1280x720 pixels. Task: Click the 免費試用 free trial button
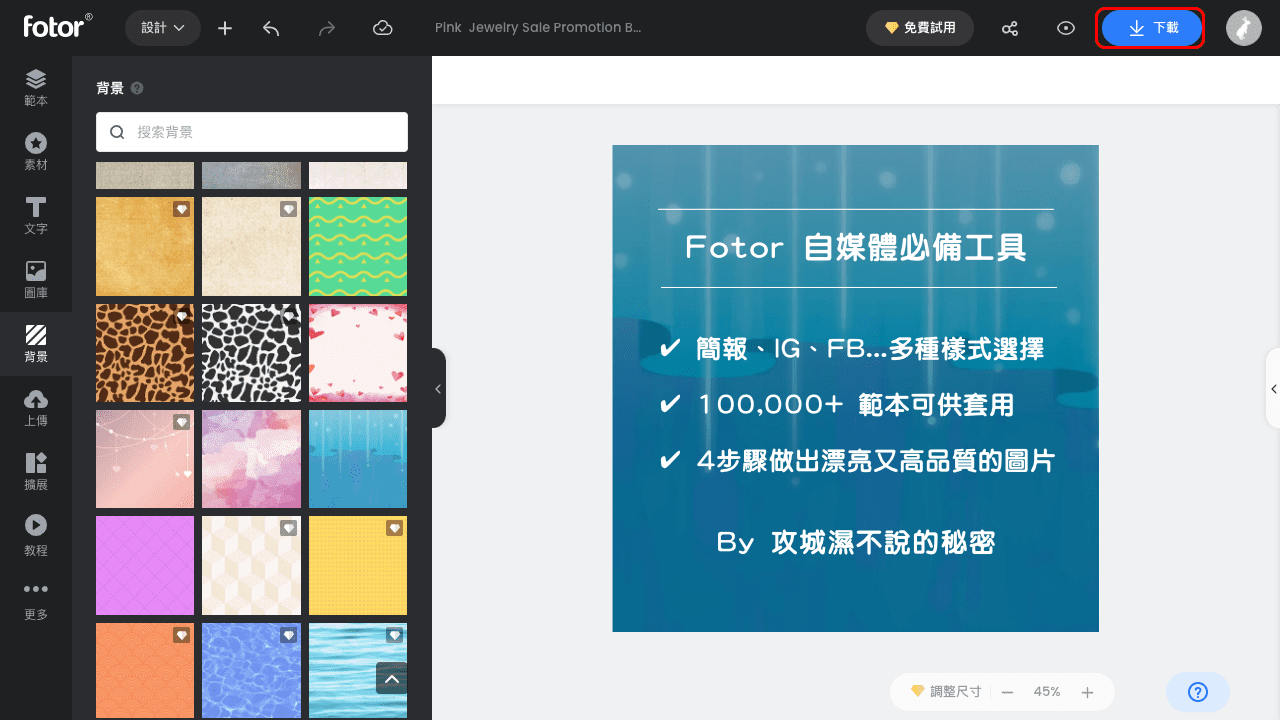point(920,28)
